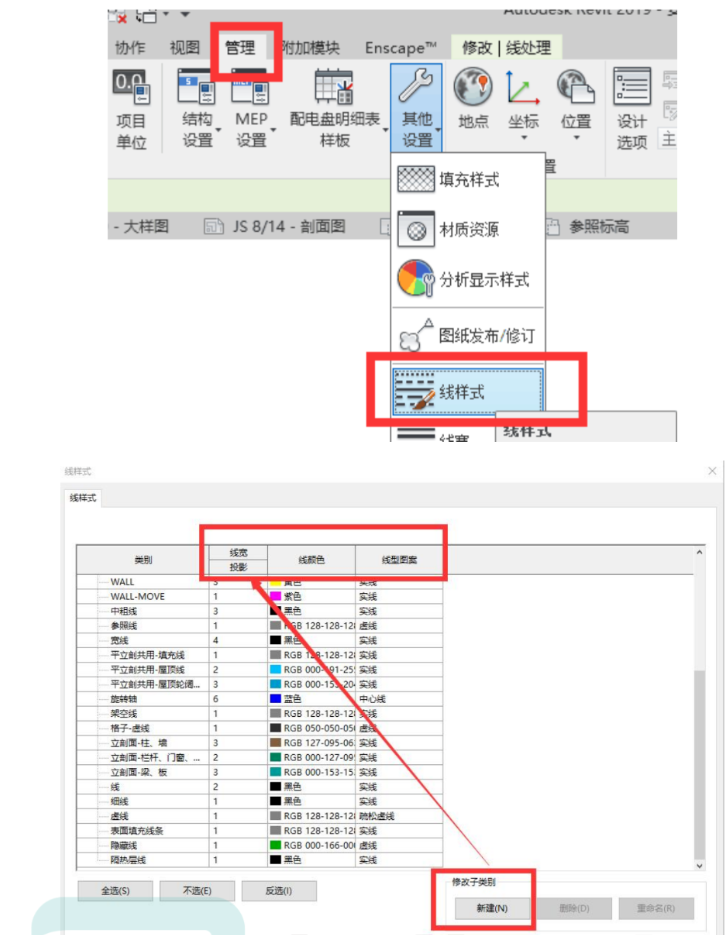Screen dimensions: 727x935
Task: Switch to the 视图 ribbon tab
Action: coord(185,47)
